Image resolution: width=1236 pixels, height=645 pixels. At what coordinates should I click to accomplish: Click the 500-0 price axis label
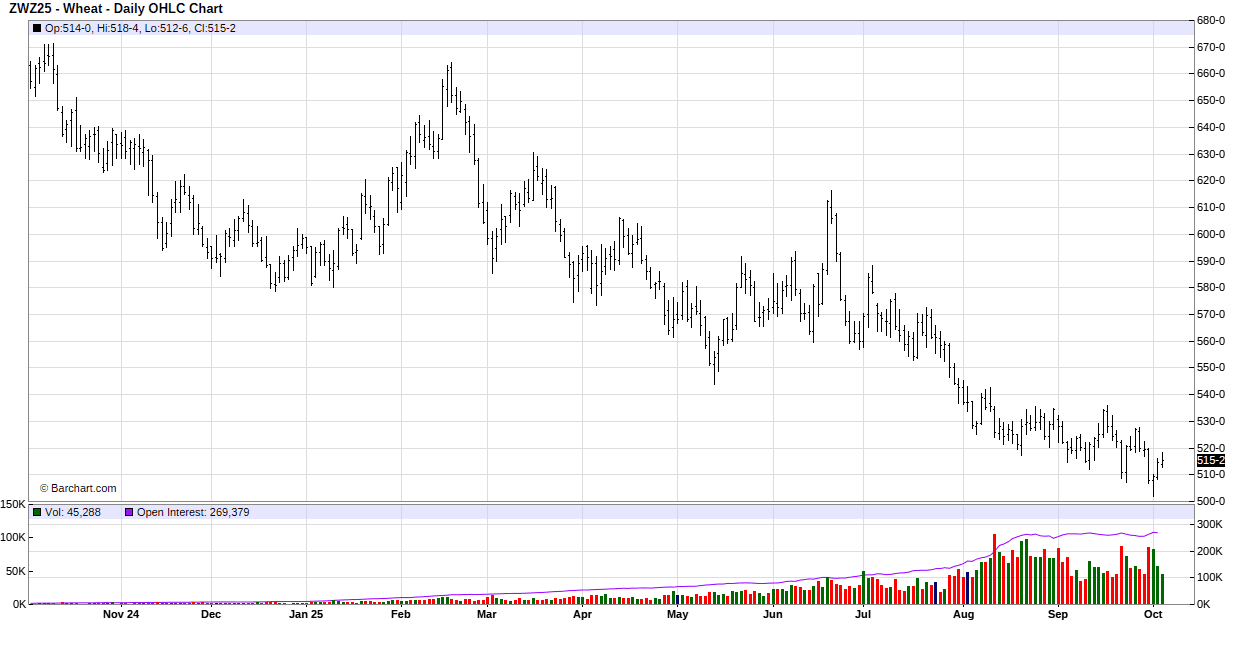pyautogui.click(x=1212, y=501)
